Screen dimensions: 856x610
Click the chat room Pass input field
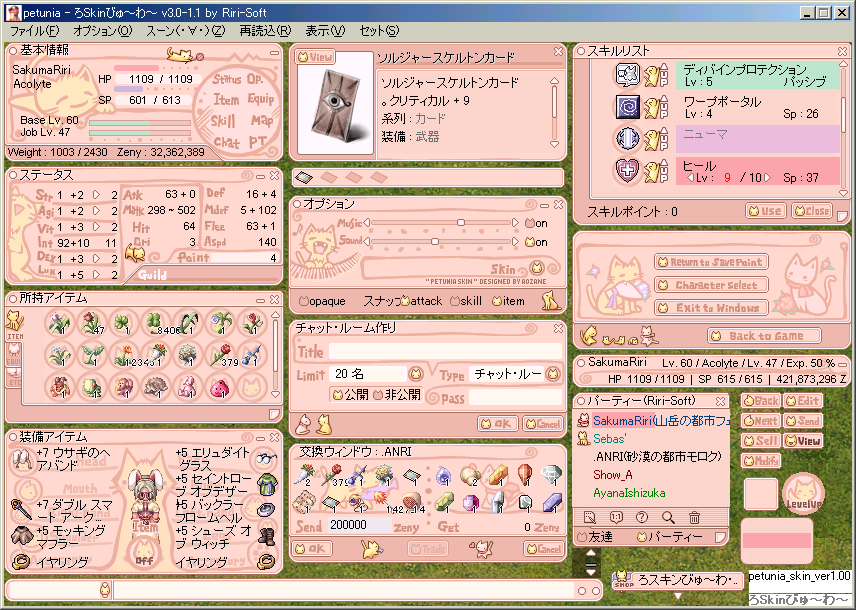(515, 397)
